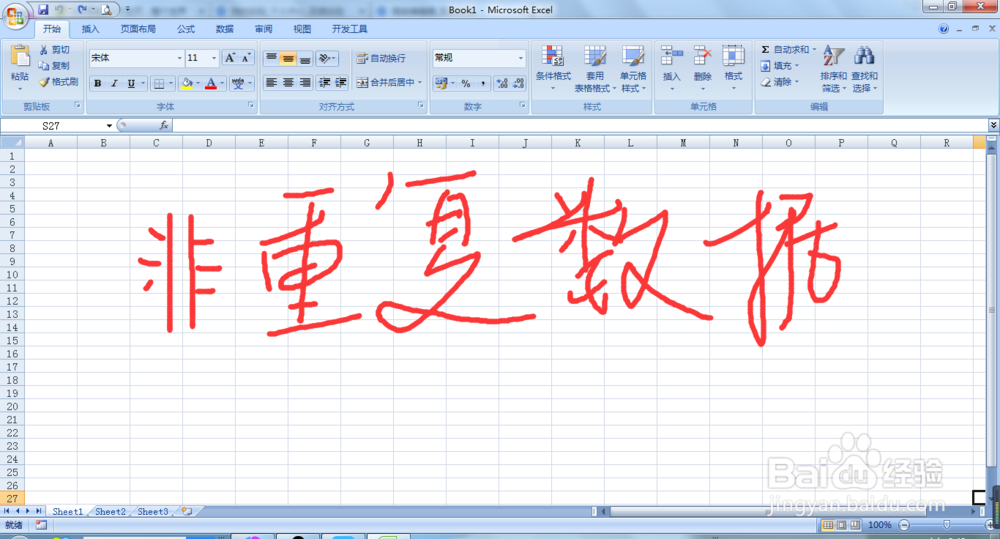Viewport: 1000px width, 539px height.
Task: Click the text orientation icon
Action: [325, 59]
